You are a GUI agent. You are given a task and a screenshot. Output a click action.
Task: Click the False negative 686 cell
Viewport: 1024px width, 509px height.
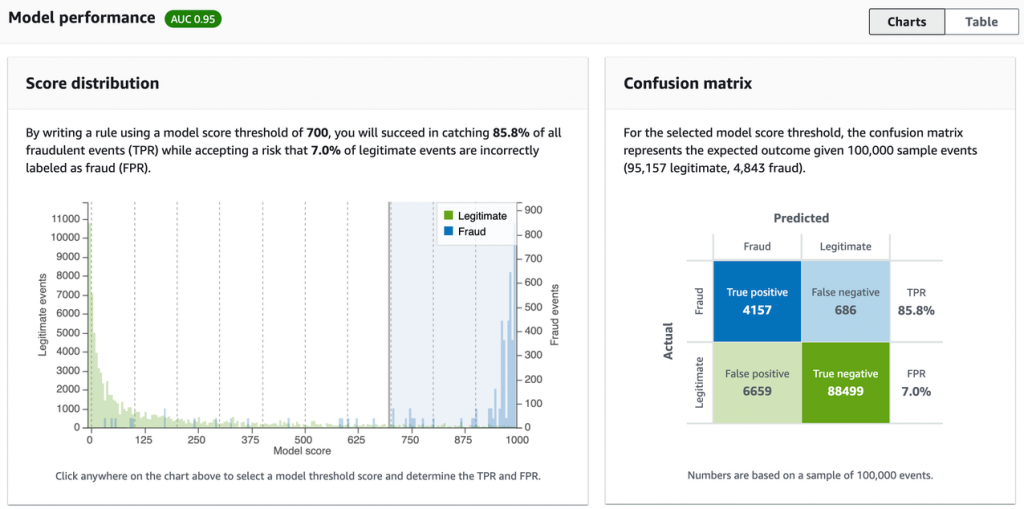pyautogui.click(x=845, y=301)
